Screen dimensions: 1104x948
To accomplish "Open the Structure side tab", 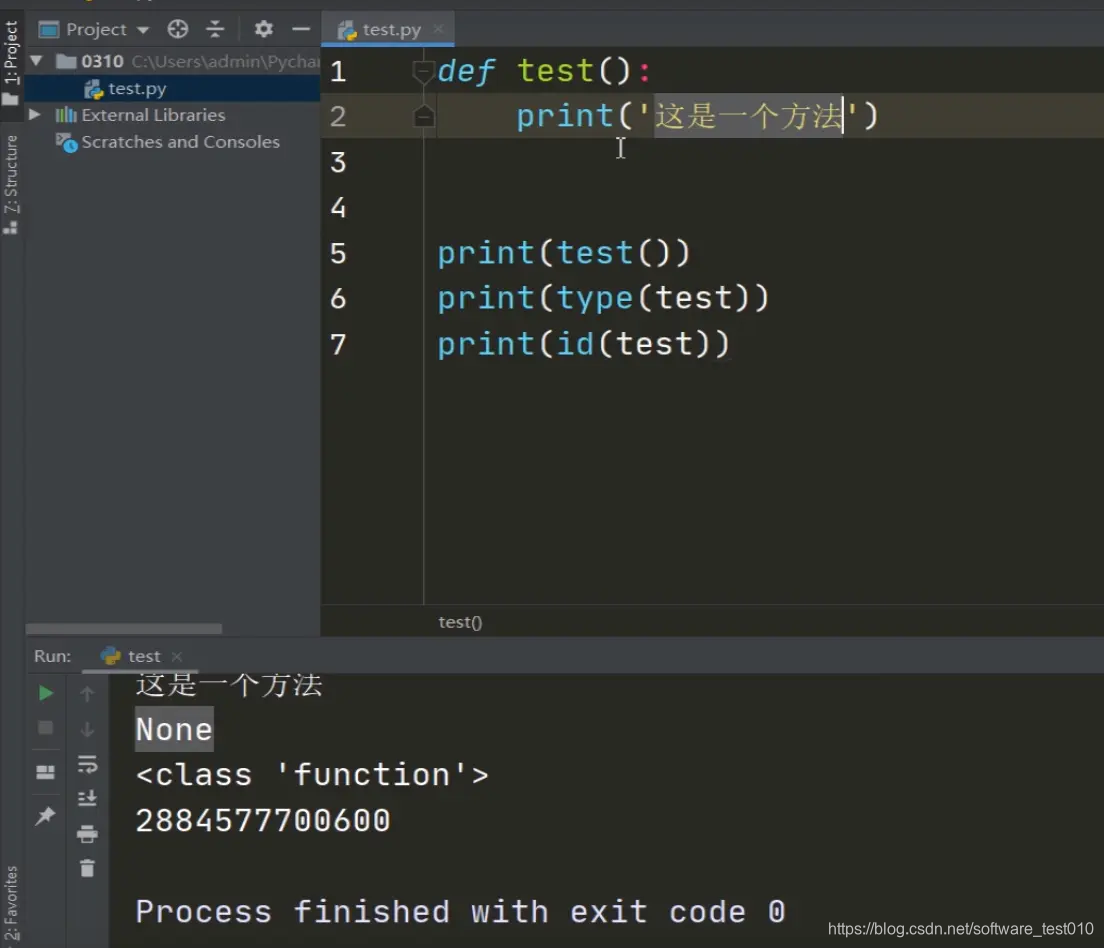I will 11,185.
